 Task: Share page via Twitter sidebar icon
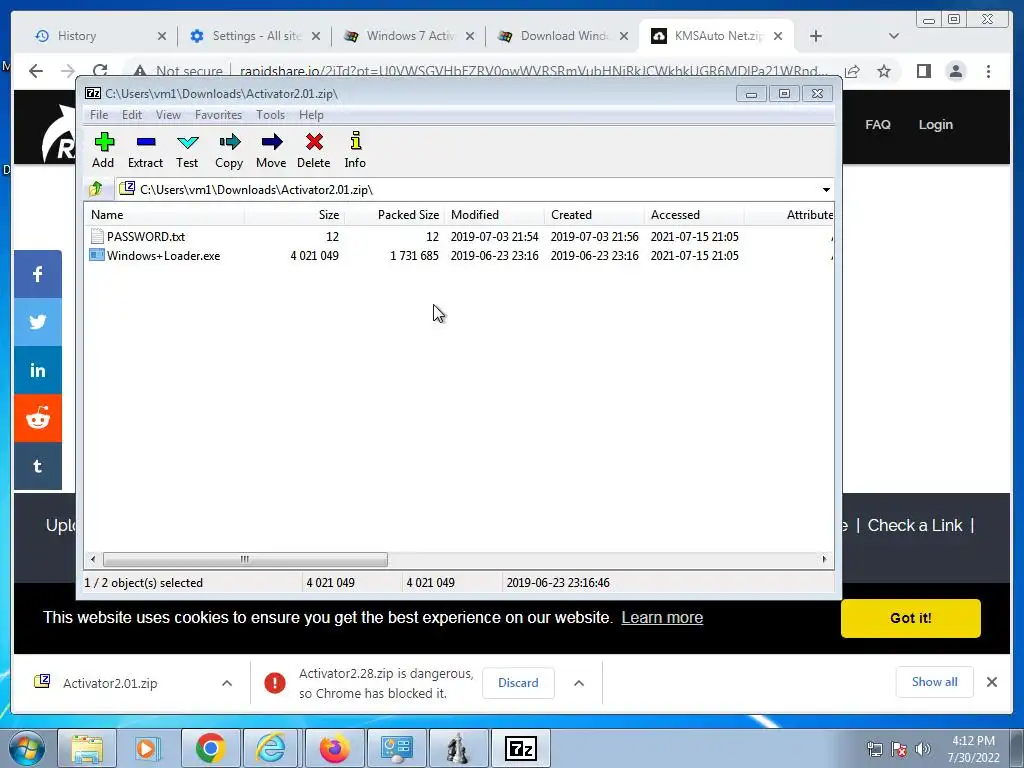coord(38,322)
